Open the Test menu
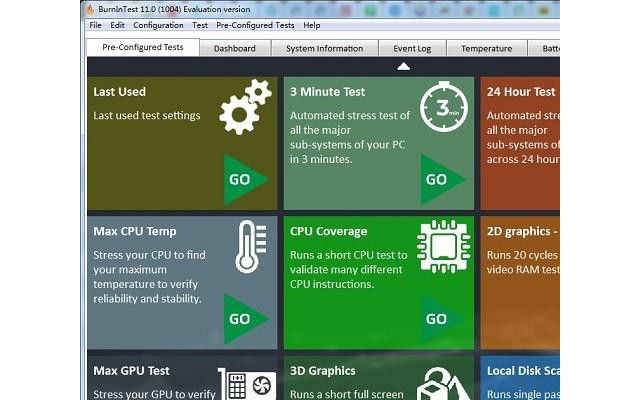Image resolution: width=640 pixels, height=400 pixels. 200,25
